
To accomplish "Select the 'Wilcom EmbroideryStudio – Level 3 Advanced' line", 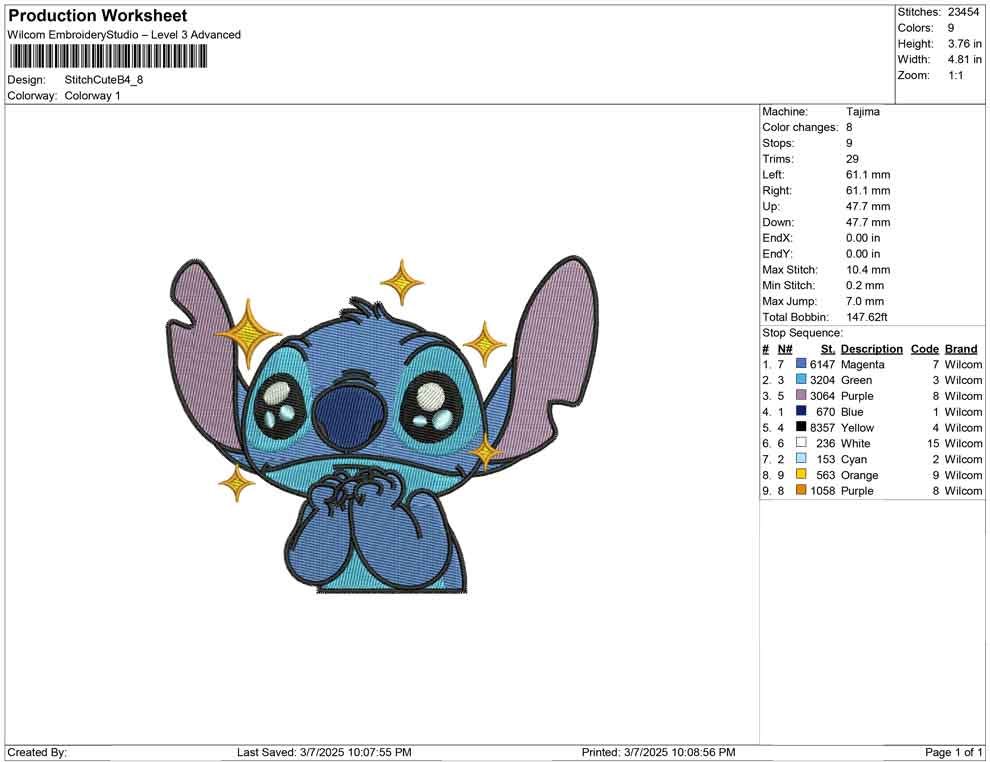I will point(124,35).
